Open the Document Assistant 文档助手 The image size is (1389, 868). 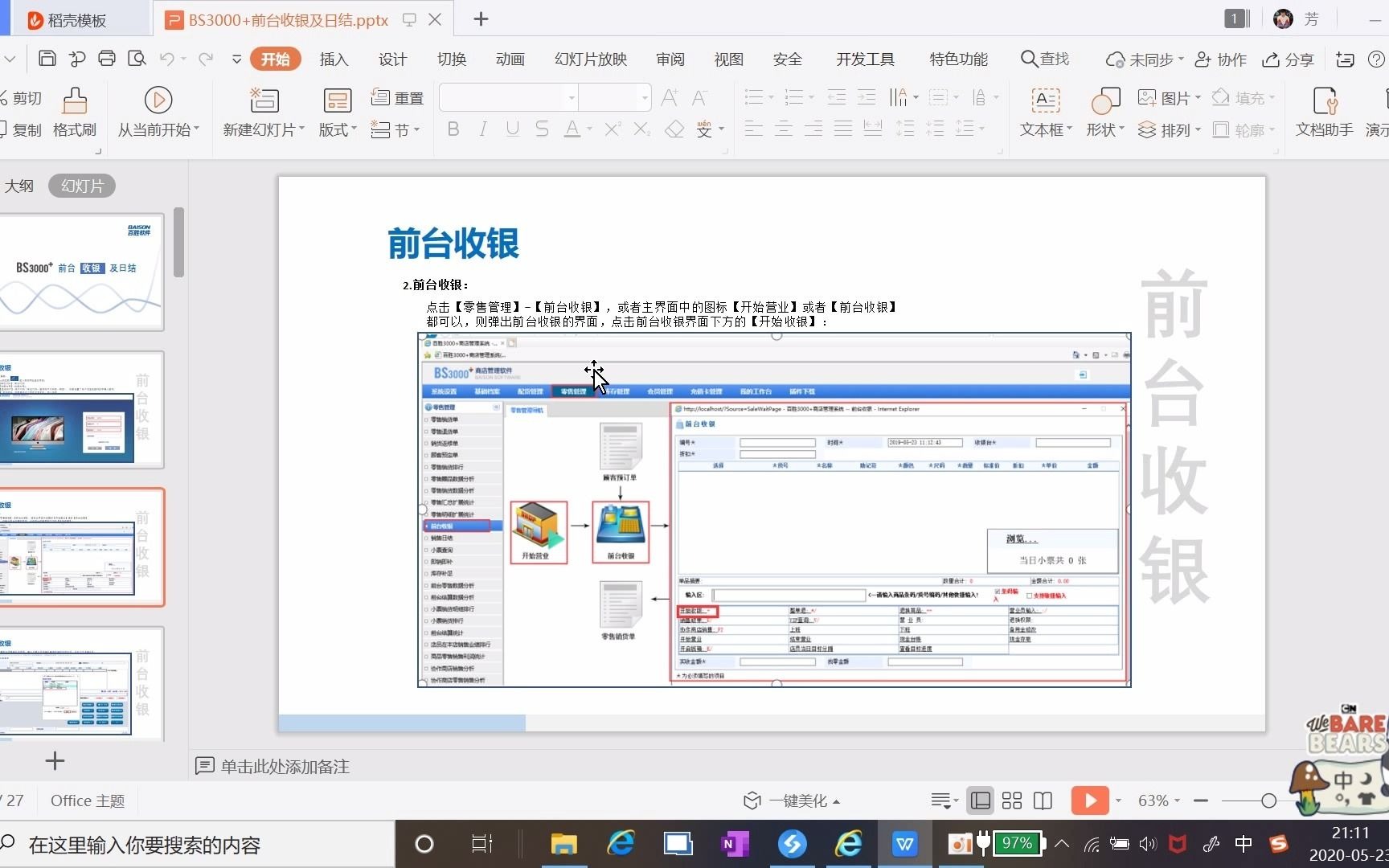[1324, 113]
